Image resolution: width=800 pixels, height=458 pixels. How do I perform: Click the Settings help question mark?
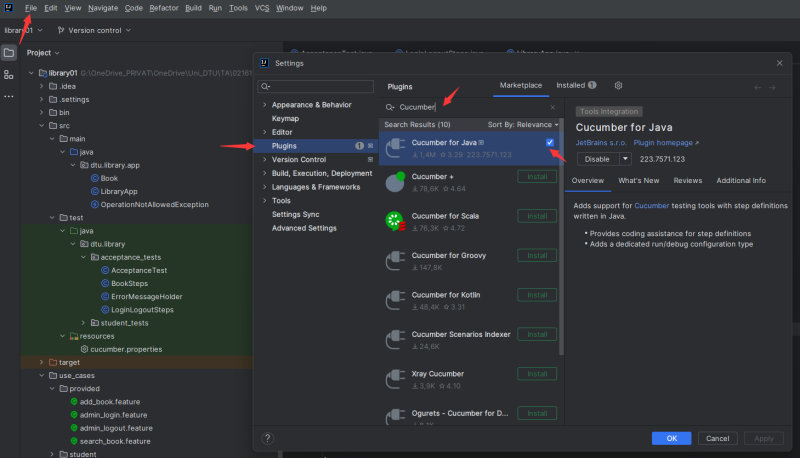267,438
